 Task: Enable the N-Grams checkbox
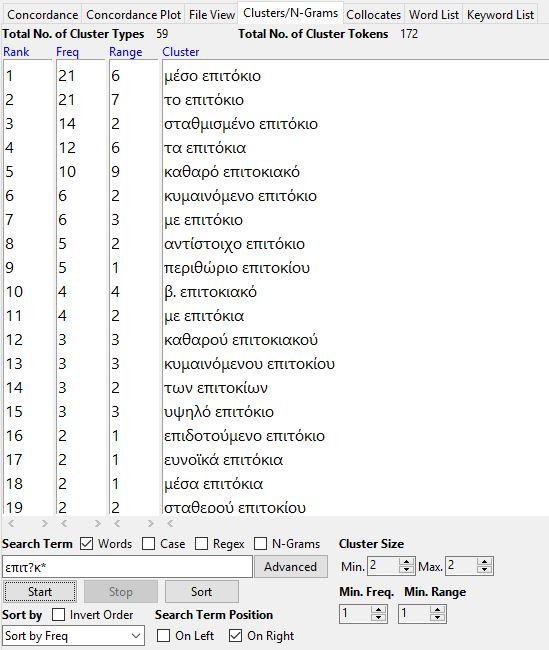[x=260, y=543]
